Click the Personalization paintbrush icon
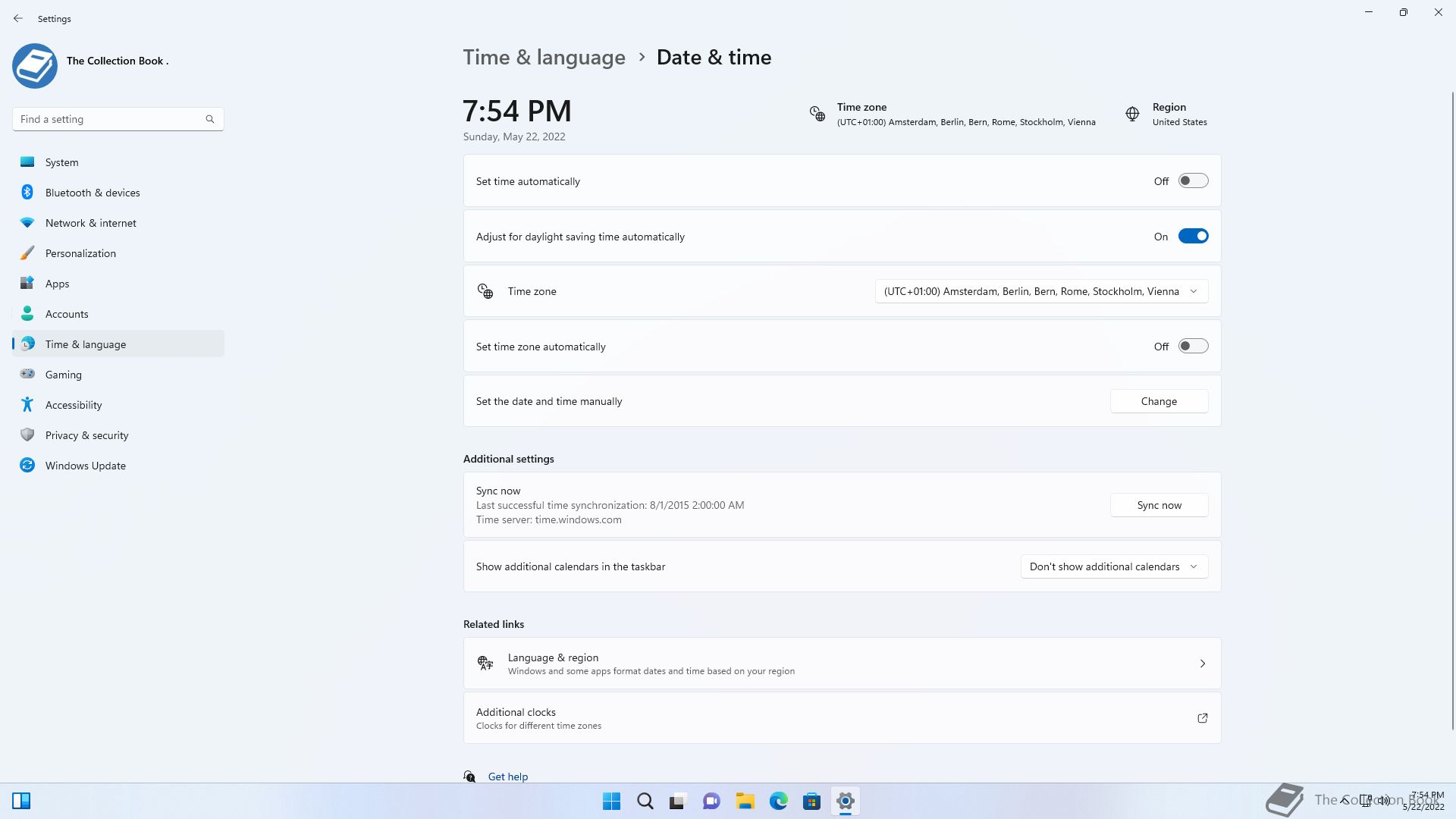Image resolution: width=1456 pixels, height=819 pixels. tap(27, 253)
